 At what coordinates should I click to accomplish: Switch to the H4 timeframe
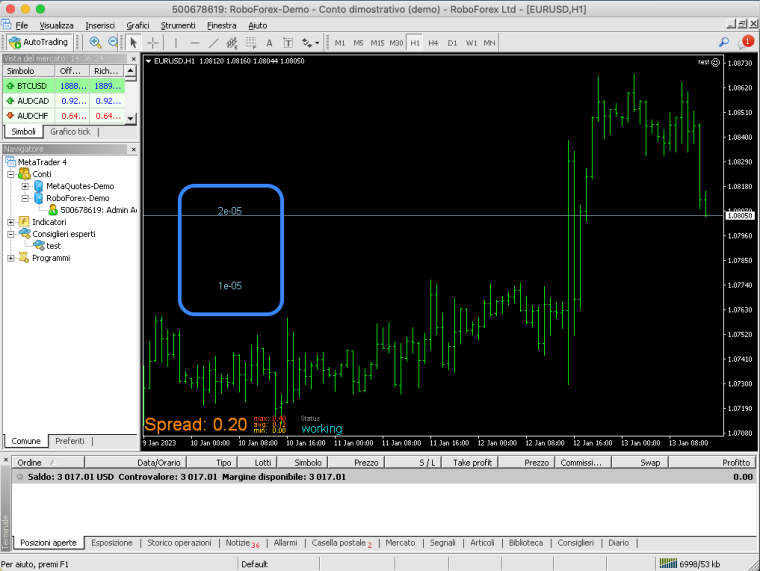click(x=433, y=43)
